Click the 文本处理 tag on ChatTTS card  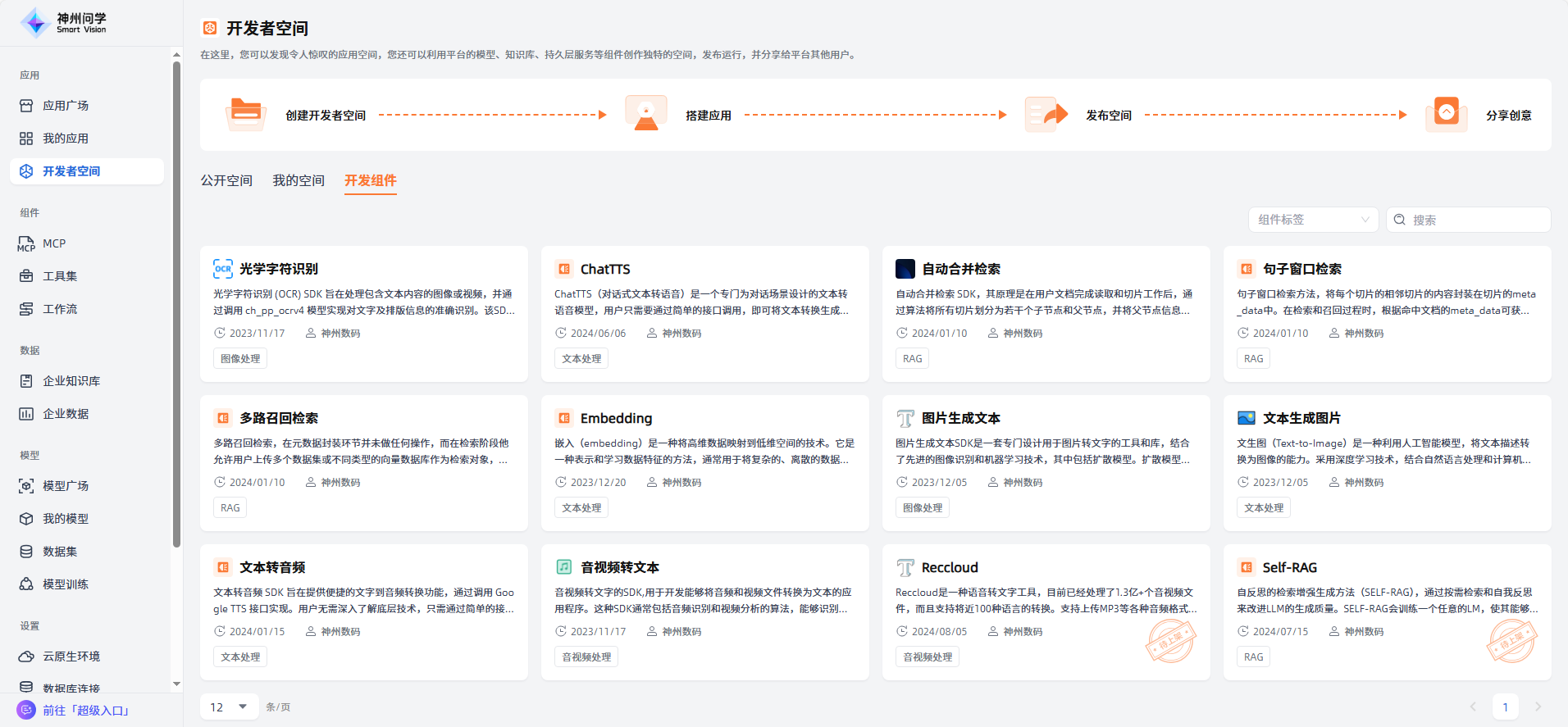(x=581, y=358)
